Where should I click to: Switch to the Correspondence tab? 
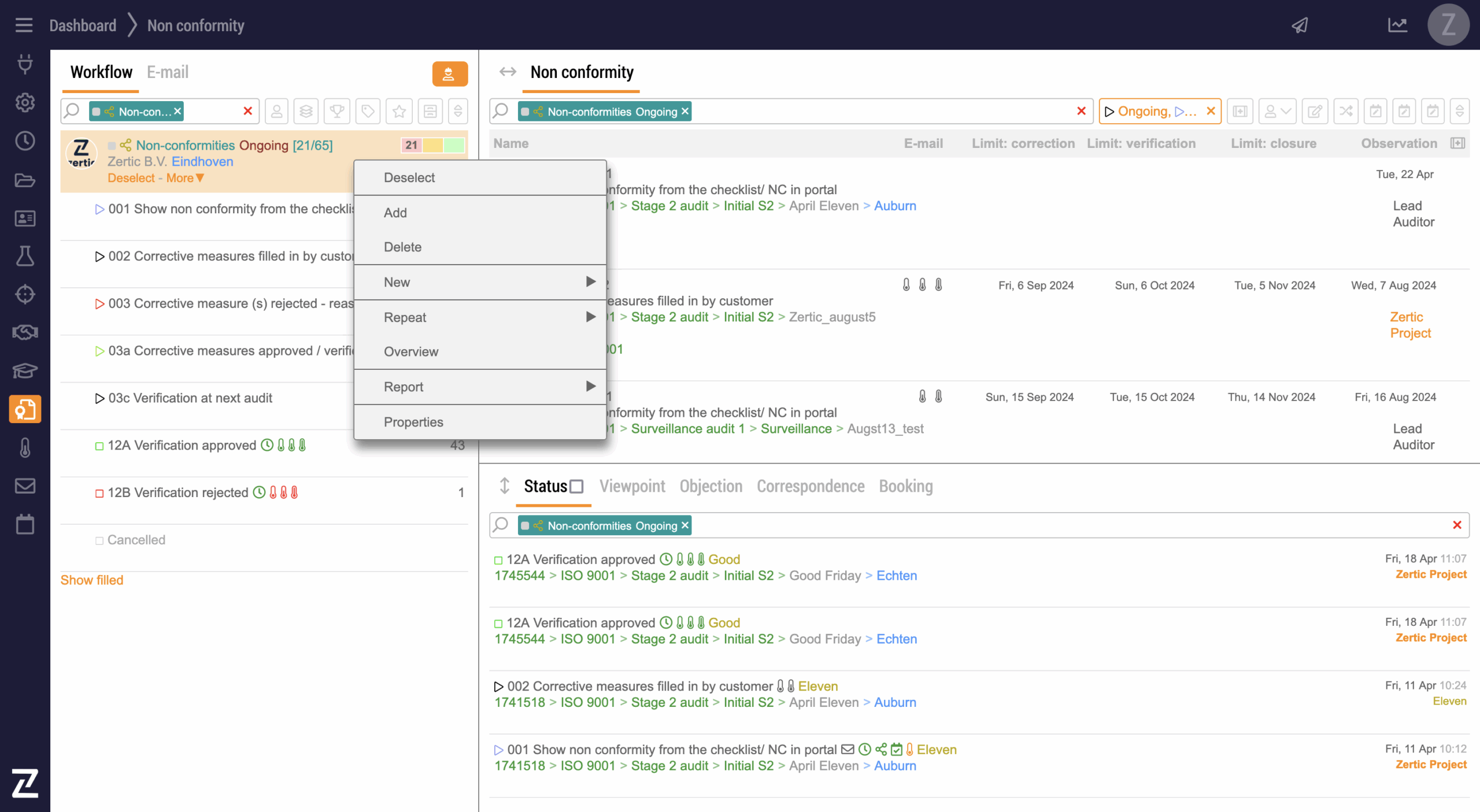(x=811, y=487)
